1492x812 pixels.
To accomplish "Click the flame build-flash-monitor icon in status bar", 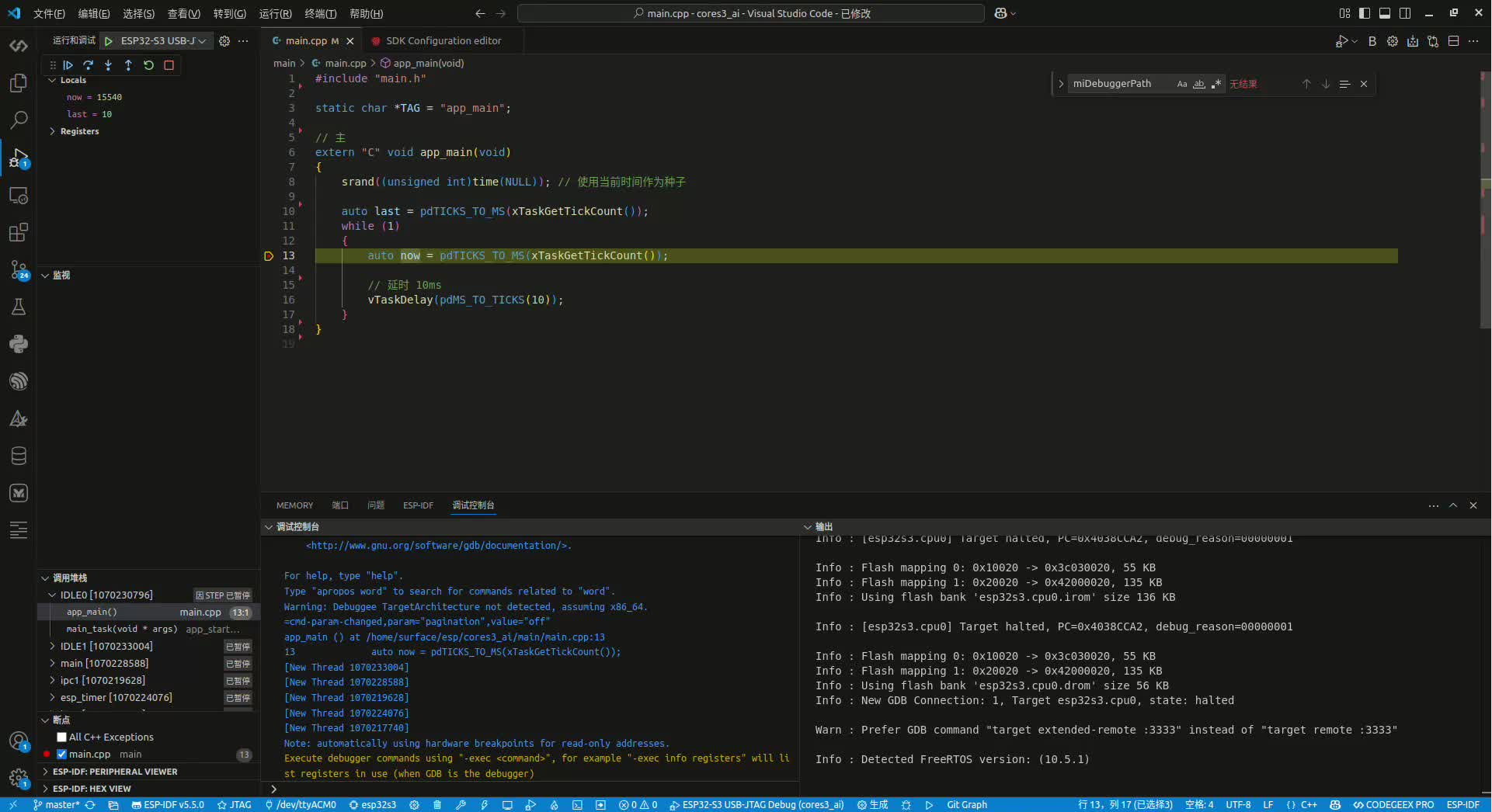I will (x=554, y=805).
